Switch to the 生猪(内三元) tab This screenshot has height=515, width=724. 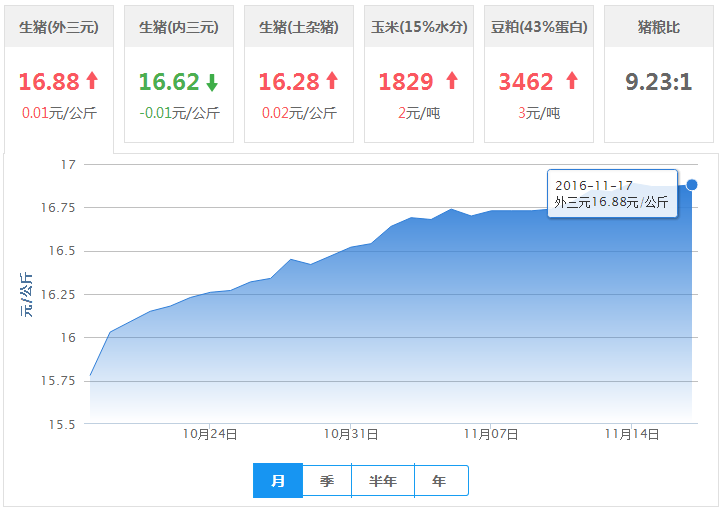[x=178, y=27]
